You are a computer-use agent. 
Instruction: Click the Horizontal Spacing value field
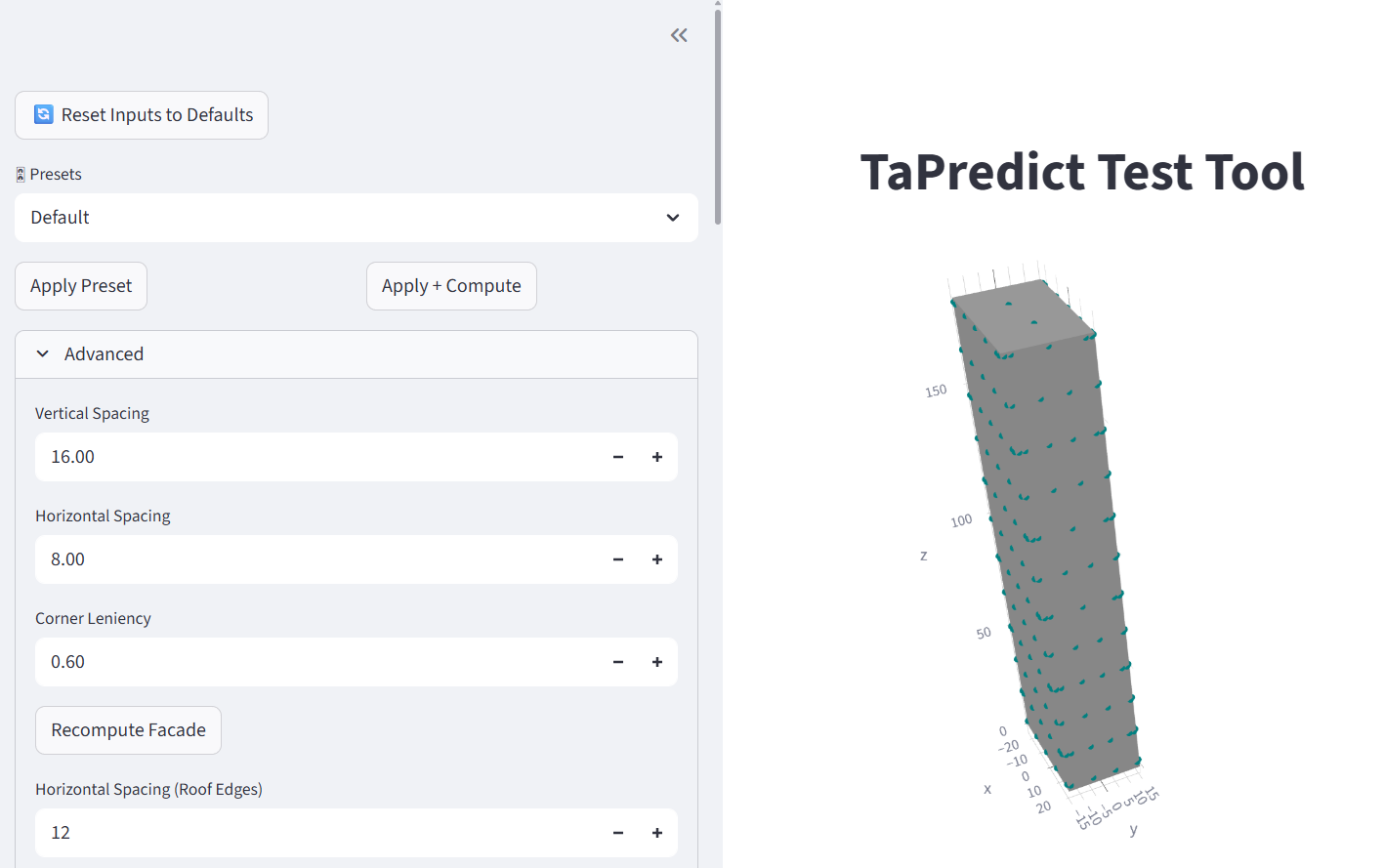coord(313,559)
